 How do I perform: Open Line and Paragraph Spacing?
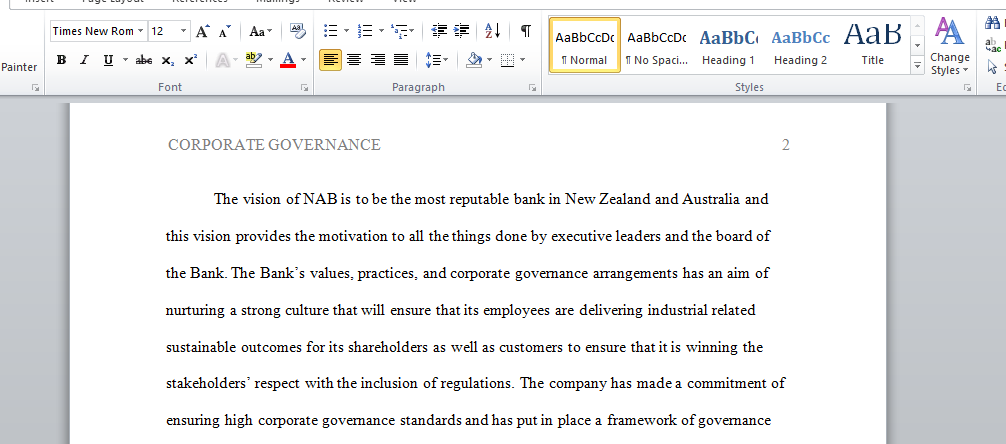tap(437, 60)
